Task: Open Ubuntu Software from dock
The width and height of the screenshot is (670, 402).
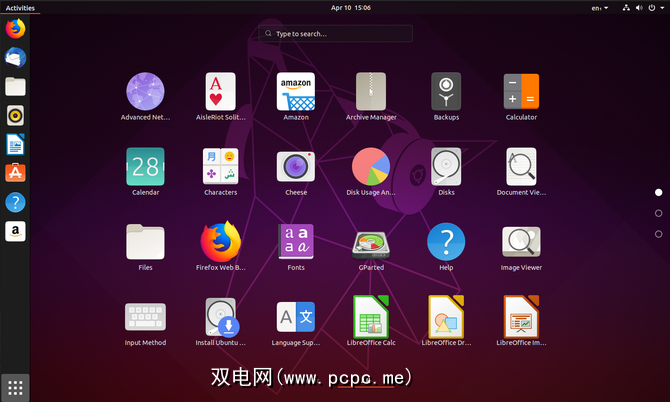Action: click(x=15, y=173)
